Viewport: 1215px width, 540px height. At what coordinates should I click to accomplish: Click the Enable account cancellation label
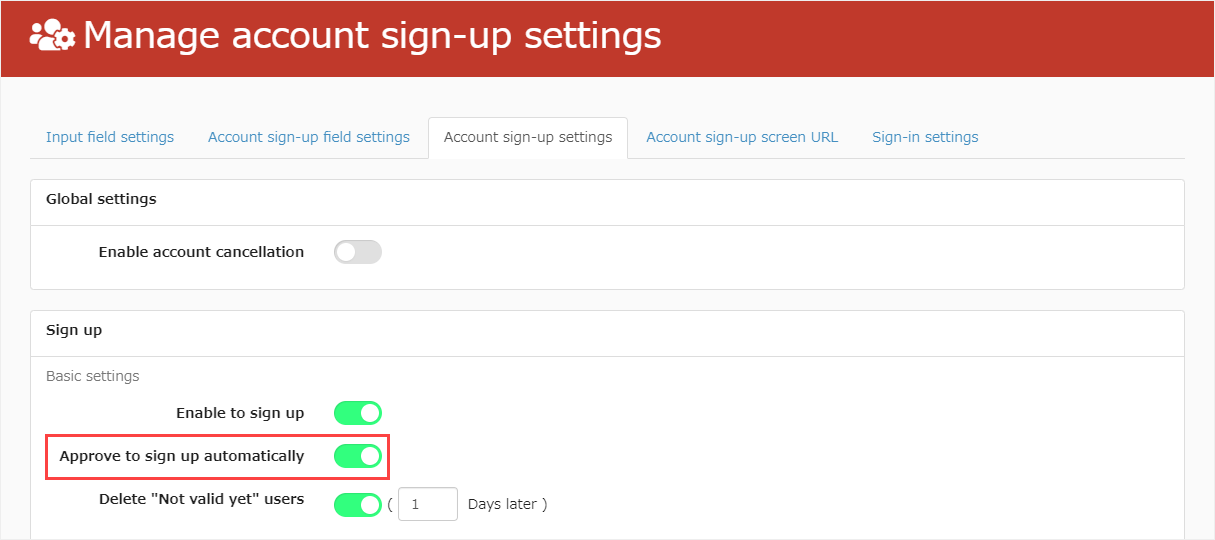click(x=201, y=252)
